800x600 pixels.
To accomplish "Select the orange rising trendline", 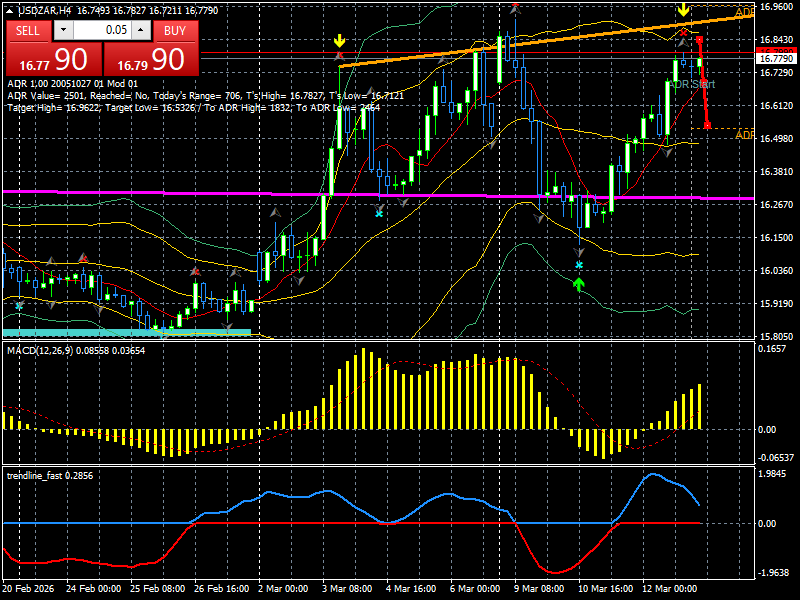I will [546, 40].
